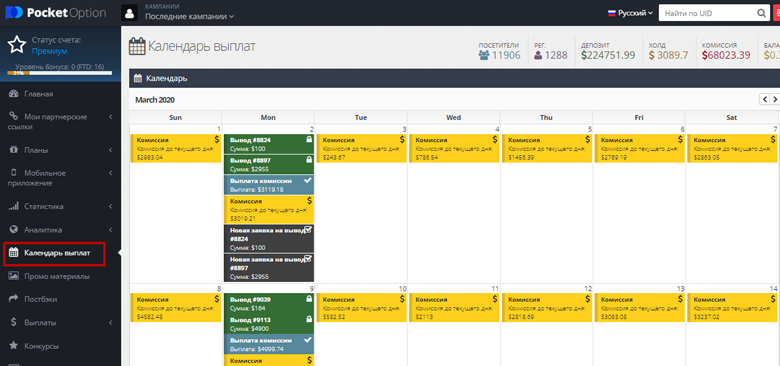Open Вывод #8824 event on March 2
Viewport: 780px width, 366px height.
click(x=269, y=144)
